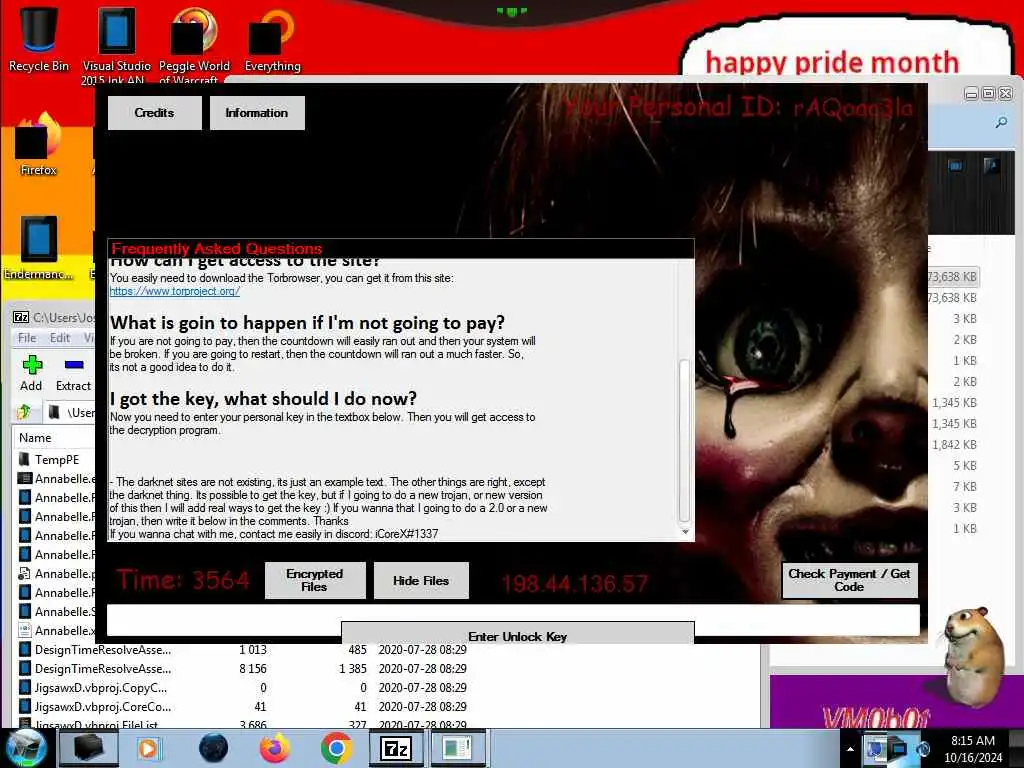Click the 198.44.136.57 IP address text
This screenshot has width=1024, height=768.
coord(575,584)
